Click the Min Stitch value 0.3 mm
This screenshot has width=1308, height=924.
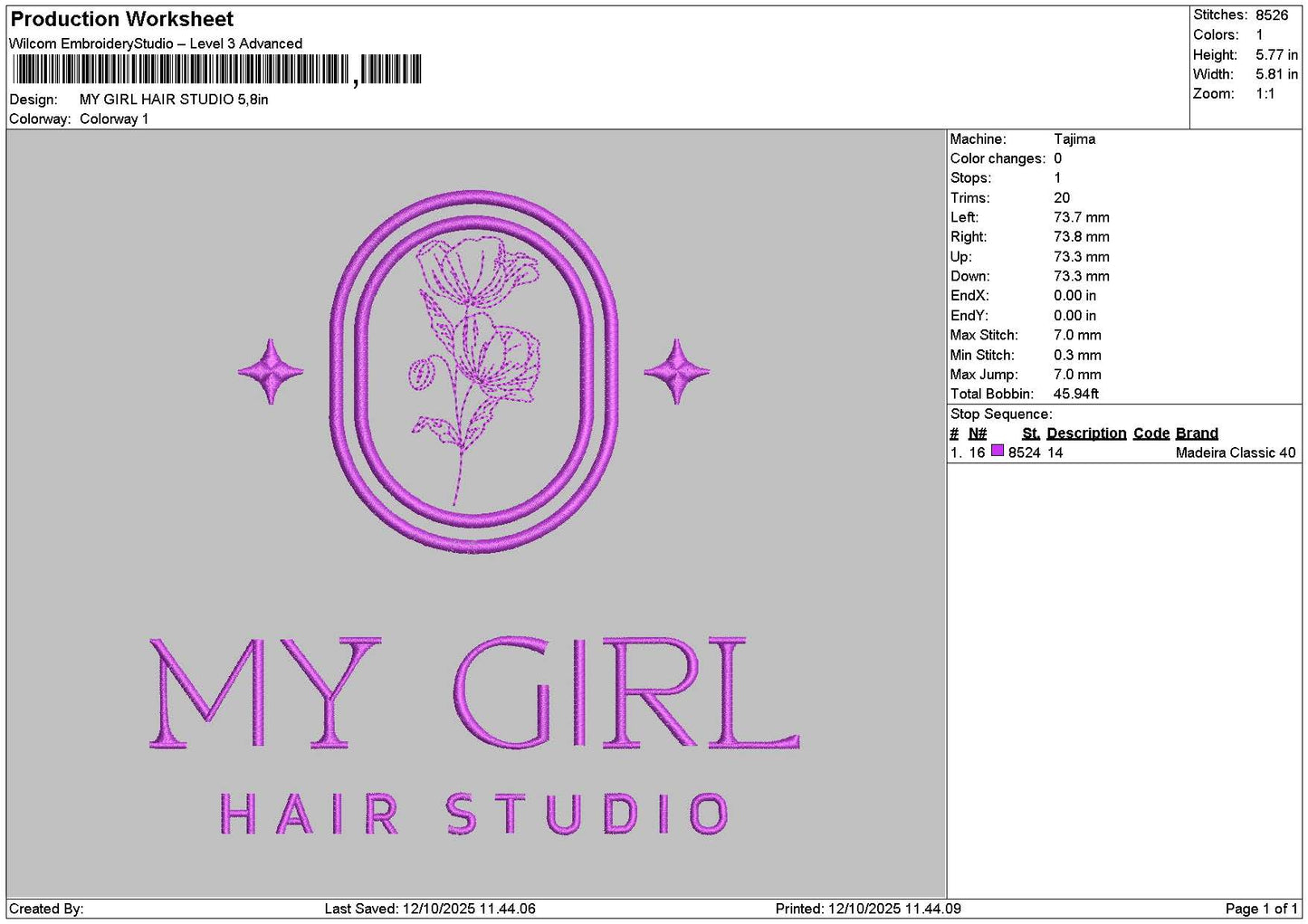pyautogui.click(x=1077, y=355)
